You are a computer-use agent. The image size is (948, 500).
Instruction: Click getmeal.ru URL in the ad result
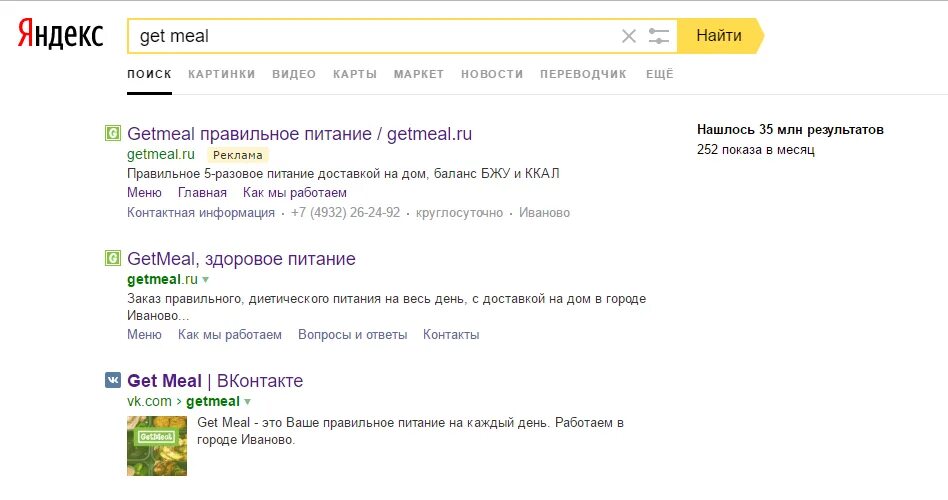(161, 155)
